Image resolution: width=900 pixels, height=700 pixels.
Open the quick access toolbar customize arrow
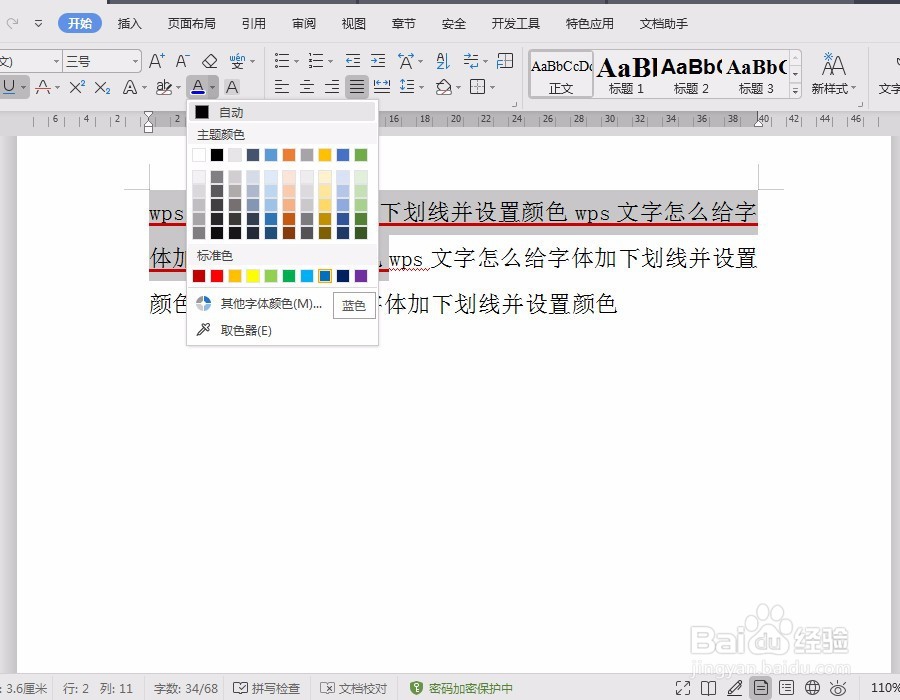click(38, 24)
